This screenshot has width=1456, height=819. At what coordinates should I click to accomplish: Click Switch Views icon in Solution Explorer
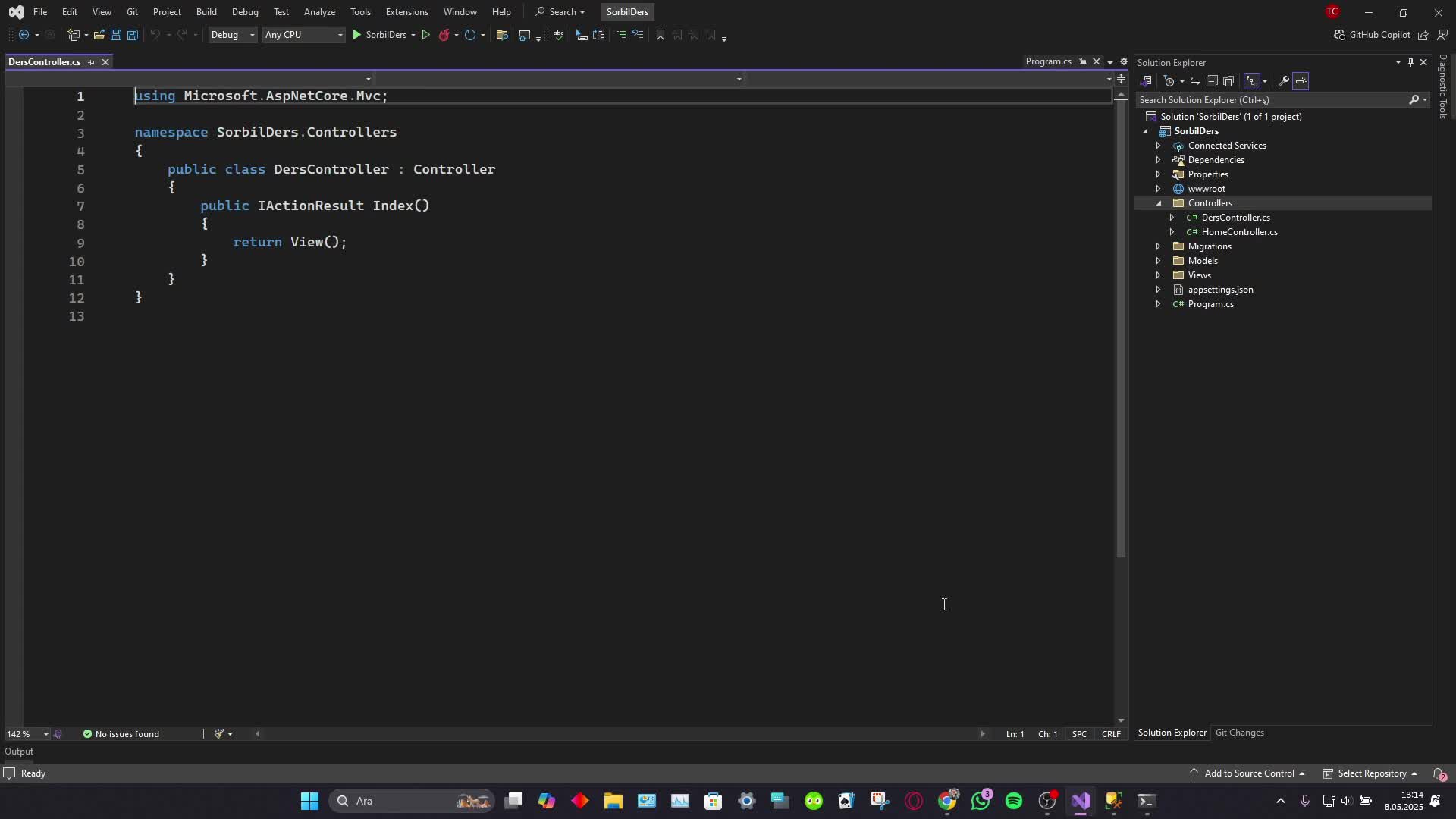1147,81
